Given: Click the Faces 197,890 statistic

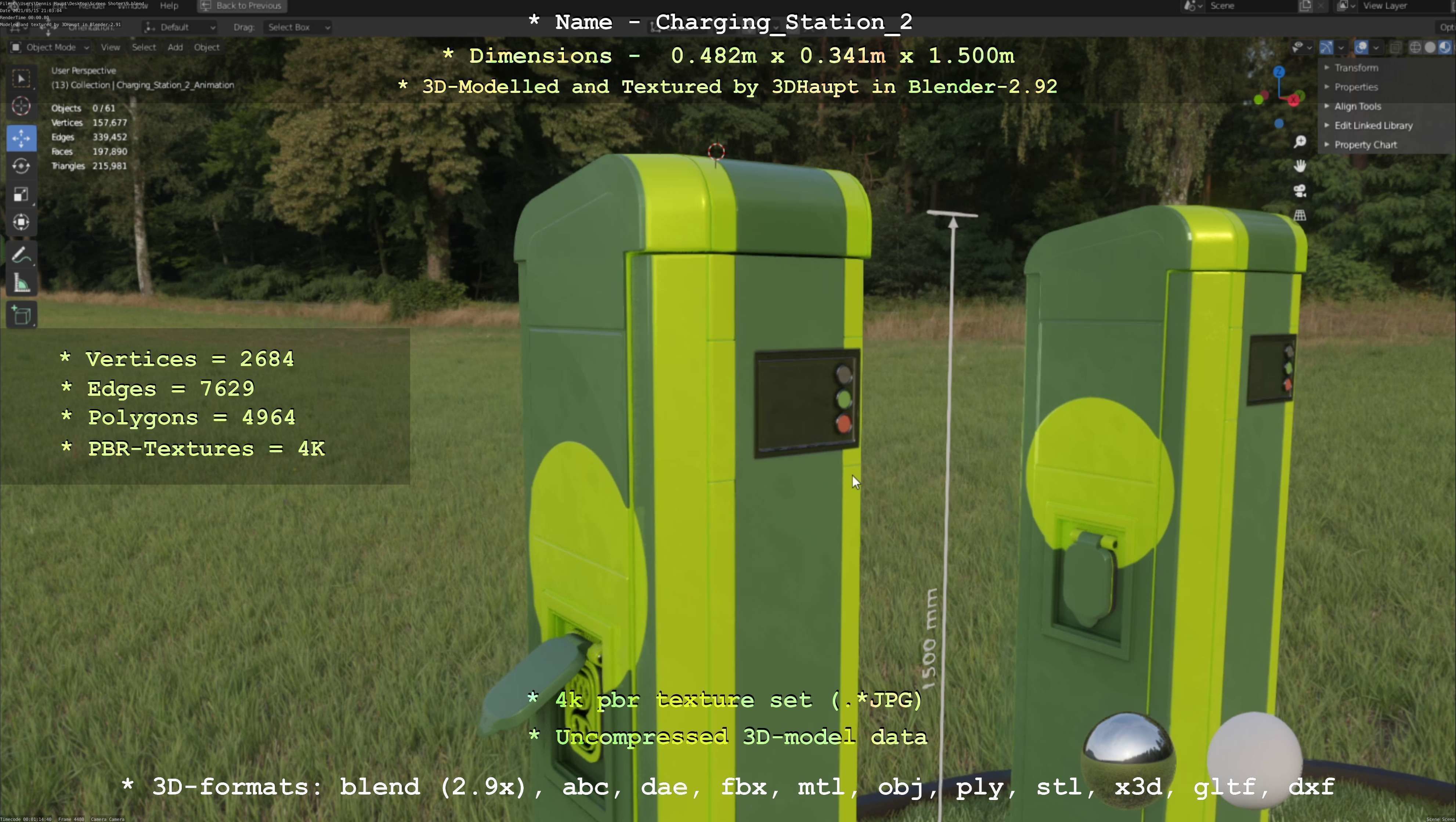Looking at the screenshot, I should point(89,151).
